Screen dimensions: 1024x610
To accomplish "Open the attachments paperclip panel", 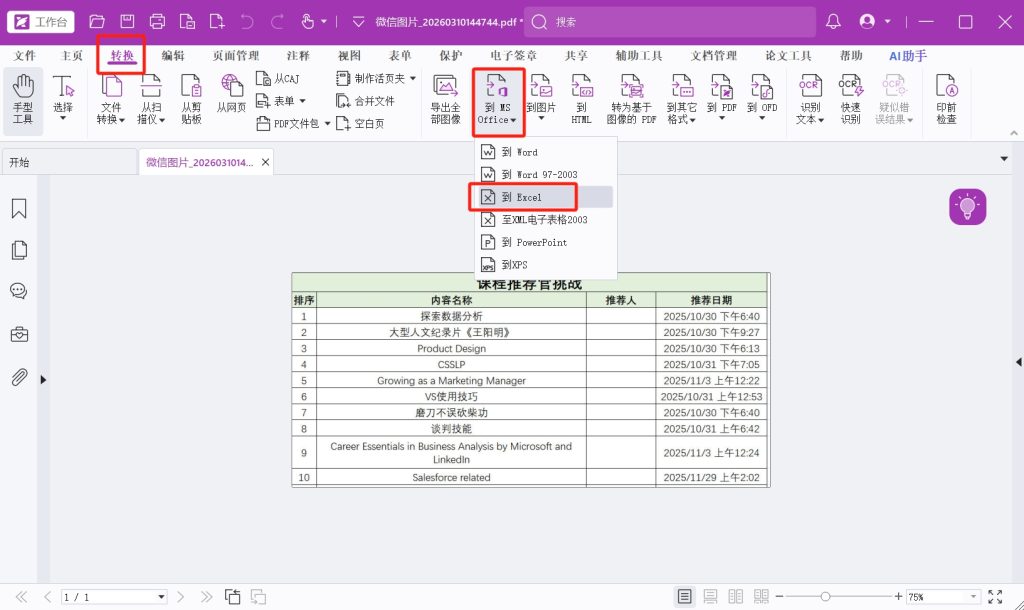I will point(18,377).
